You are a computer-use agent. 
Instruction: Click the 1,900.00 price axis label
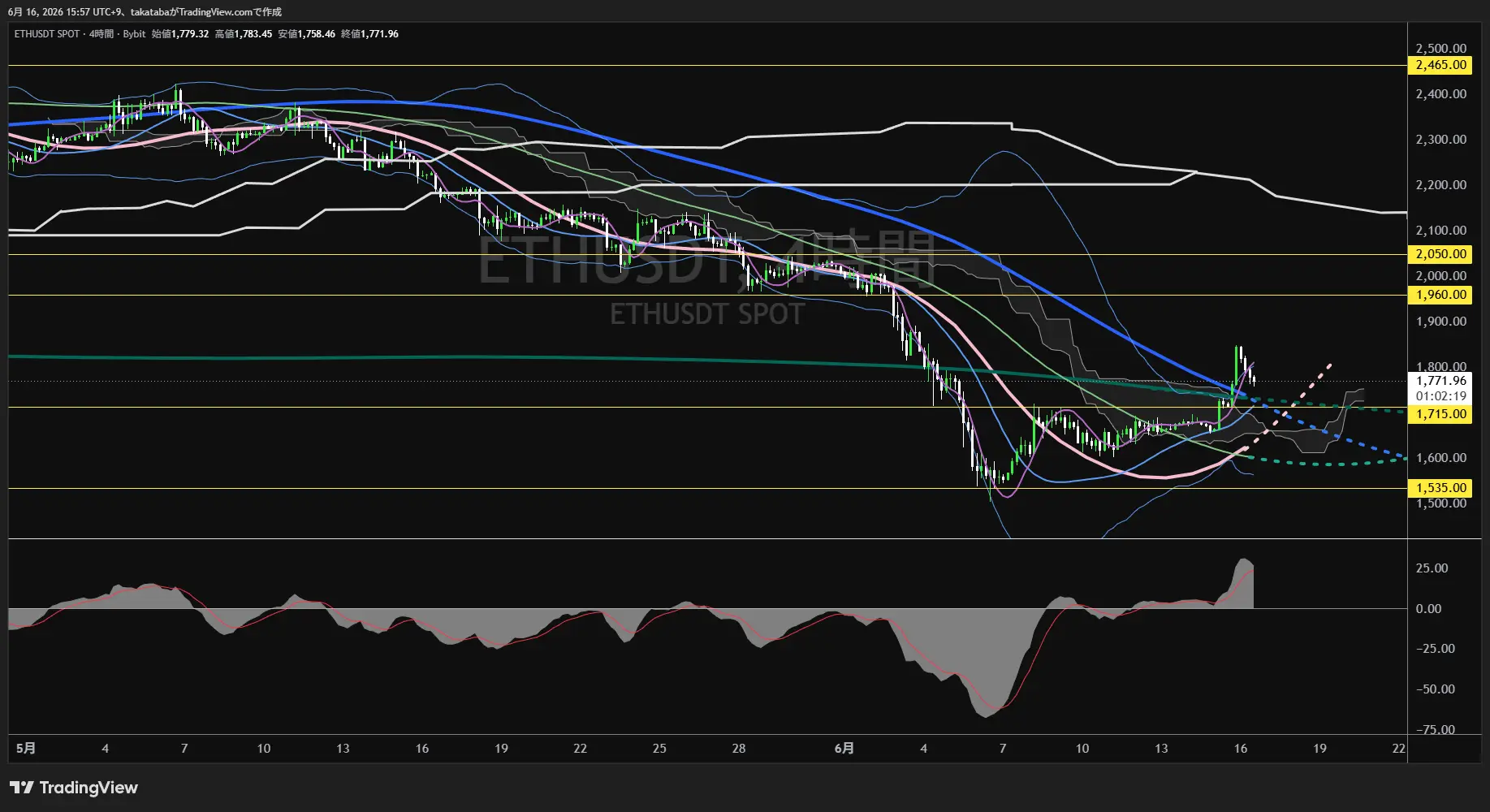click(1440, 322)
